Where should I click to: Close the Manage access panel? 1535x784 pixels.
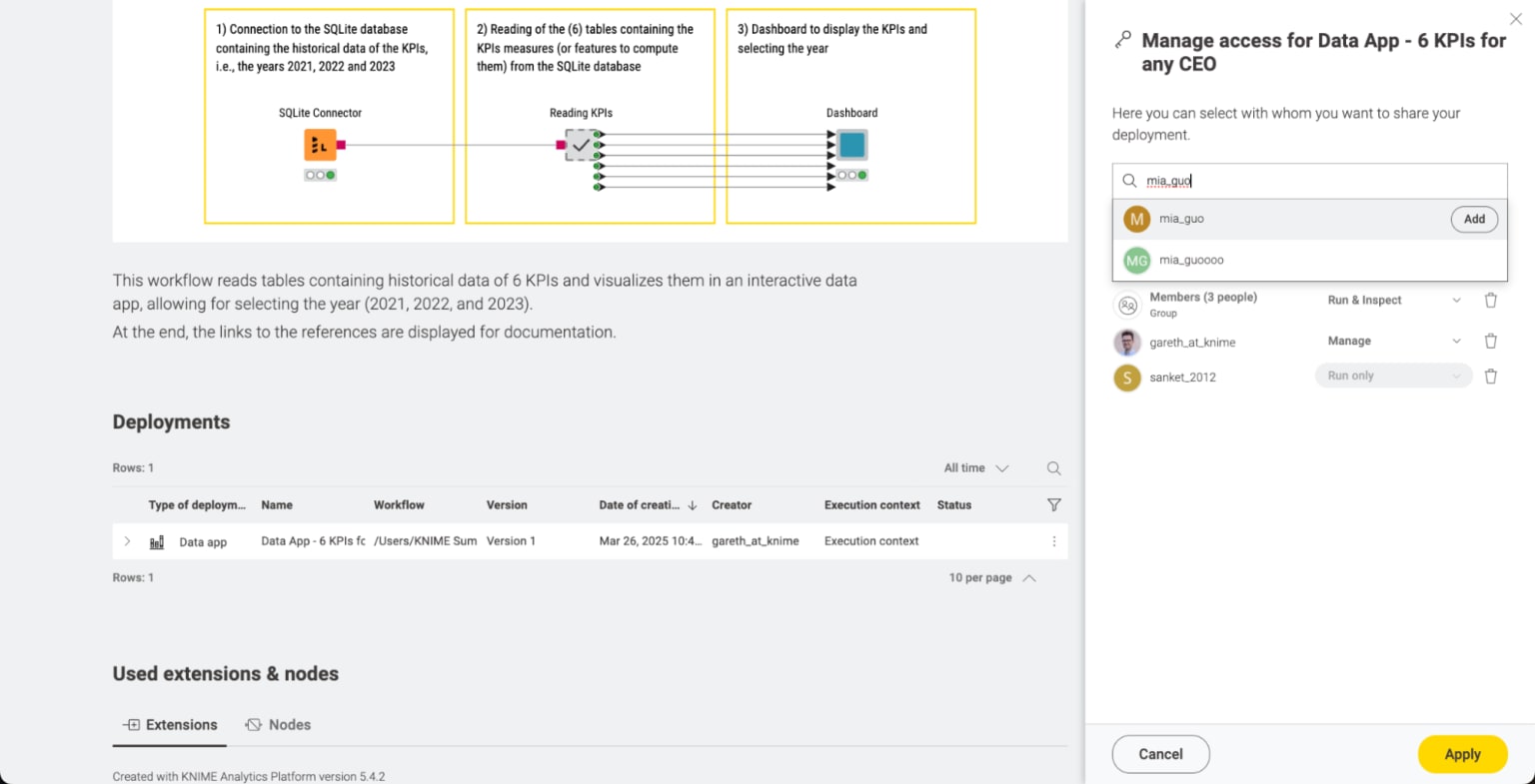pos(1515,19)
